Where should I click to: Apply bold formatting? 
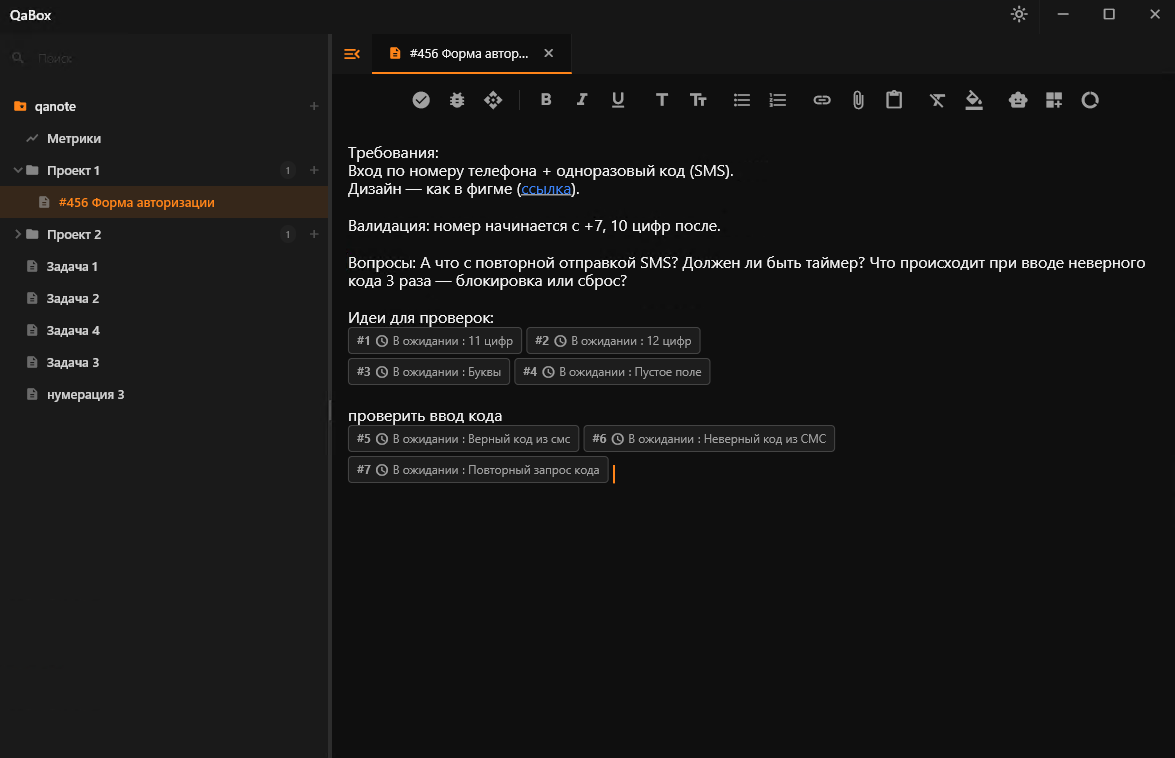click(546, 100)
